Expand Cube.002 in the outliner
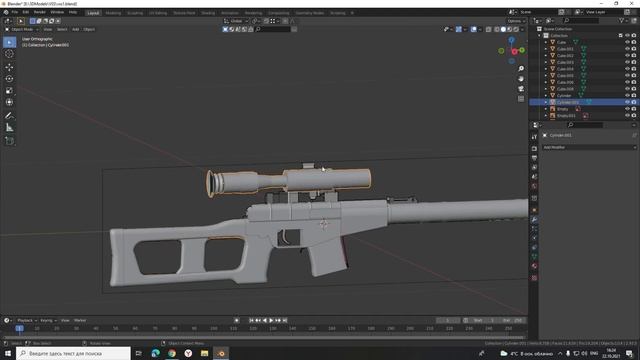640x360 pixels. tap(546, 56)
